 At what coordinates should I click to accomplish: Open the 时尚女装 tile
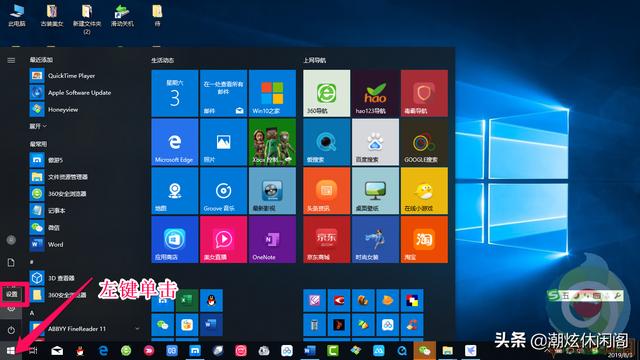pos(375,240)
